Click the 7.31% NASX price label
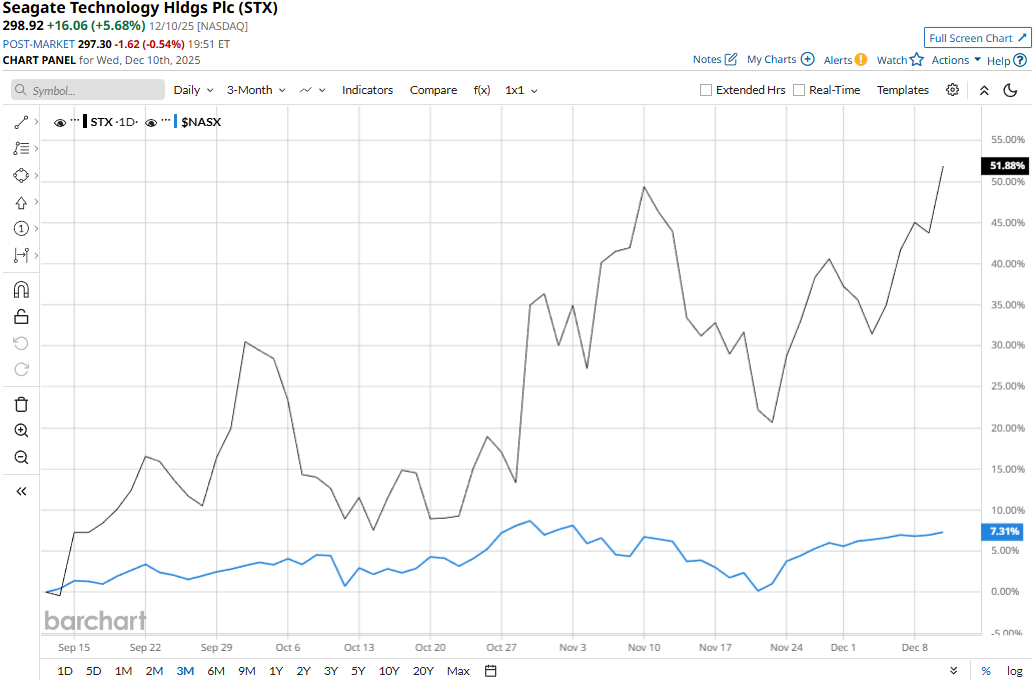This screenshot has height=680, width=1033. (x=1002, y=531)
